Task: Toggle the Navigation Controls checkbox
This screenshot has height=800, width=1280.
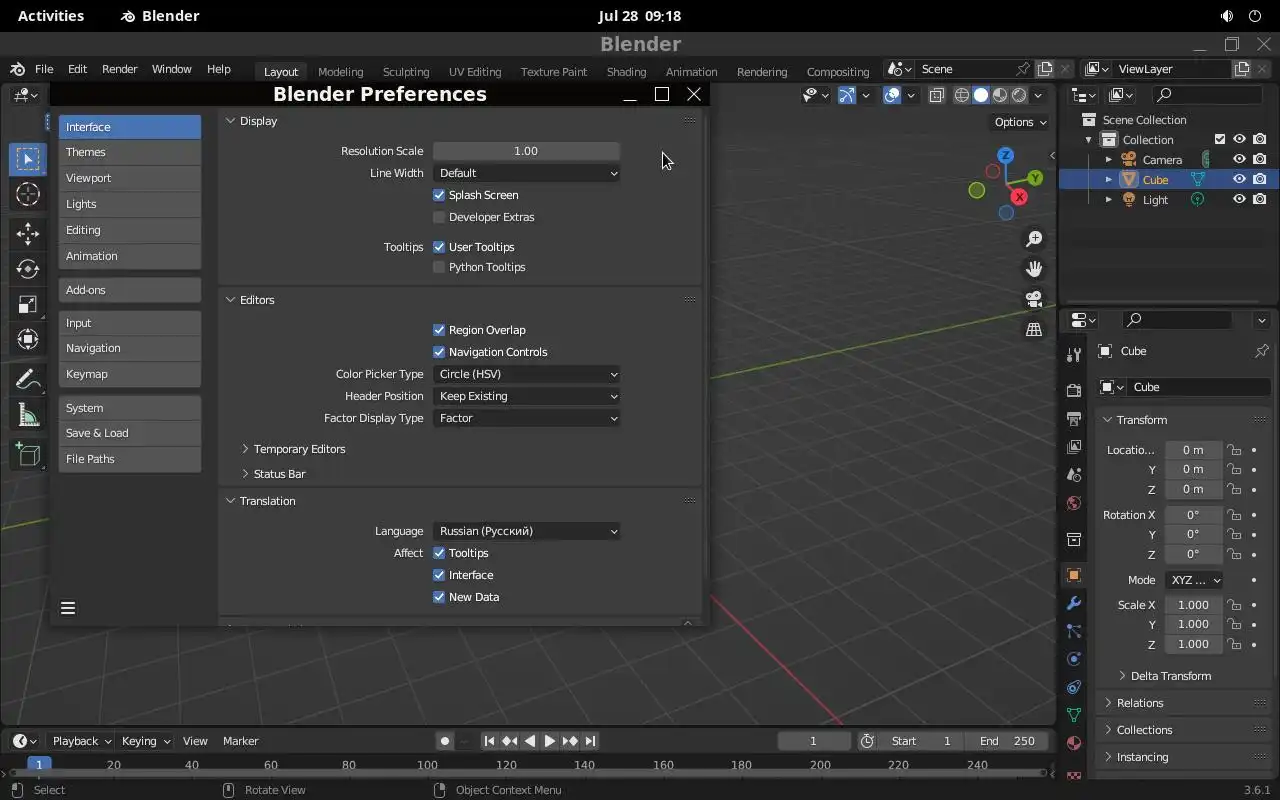Action: 439,352
